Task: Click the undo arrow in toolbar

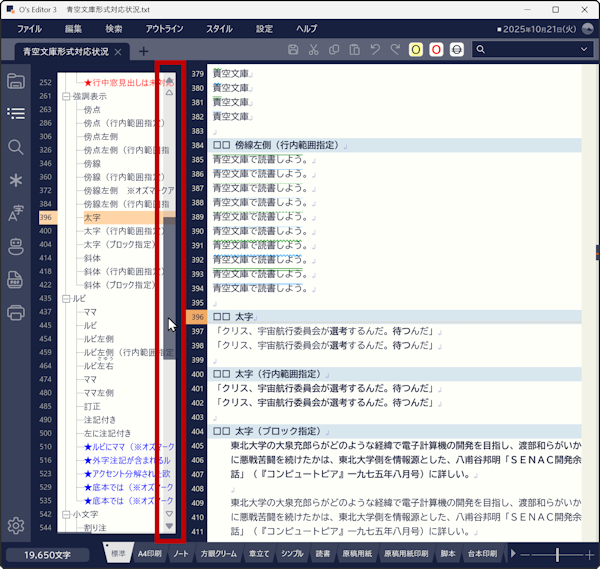Action: (x=376, y=50)
